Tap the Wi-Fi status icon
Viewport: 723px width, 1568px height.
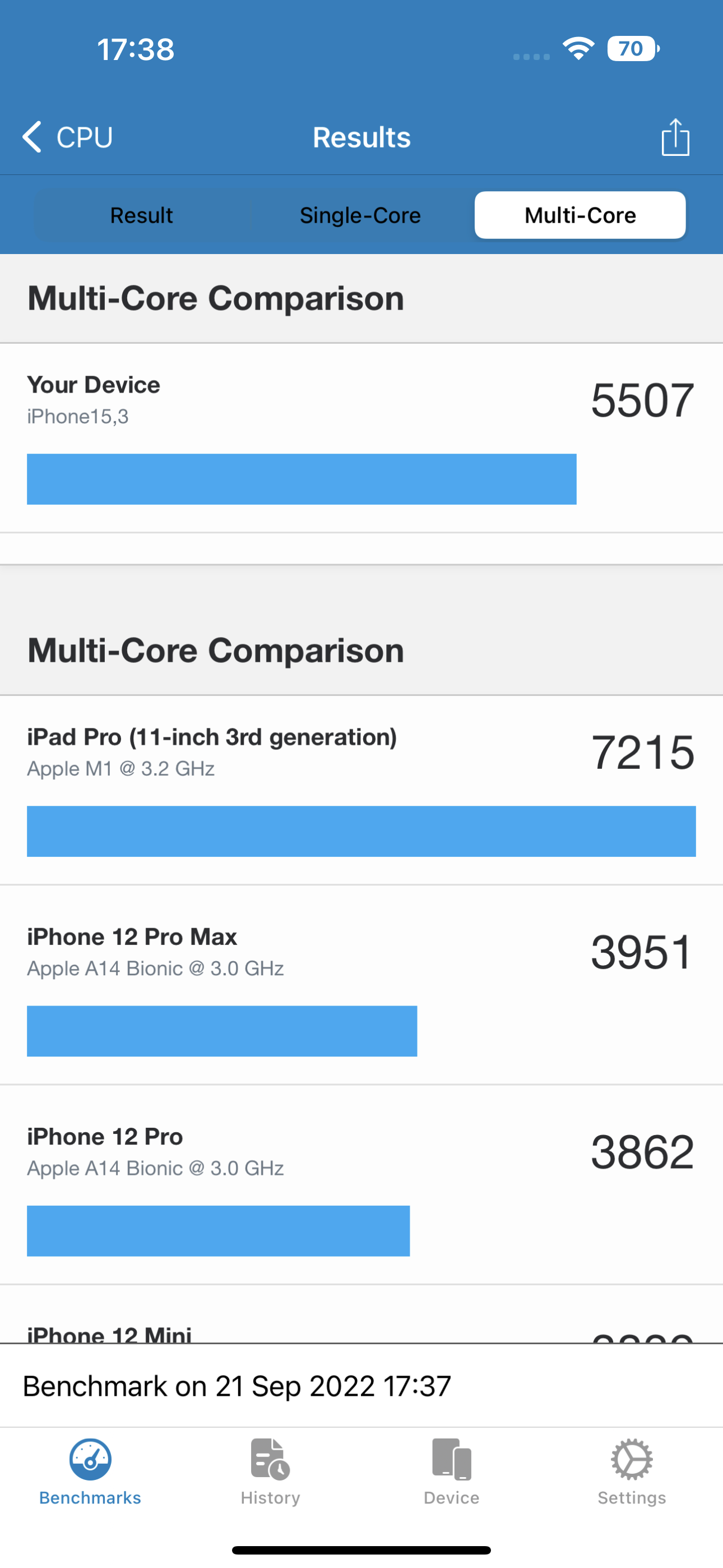[x=578, y=49]
